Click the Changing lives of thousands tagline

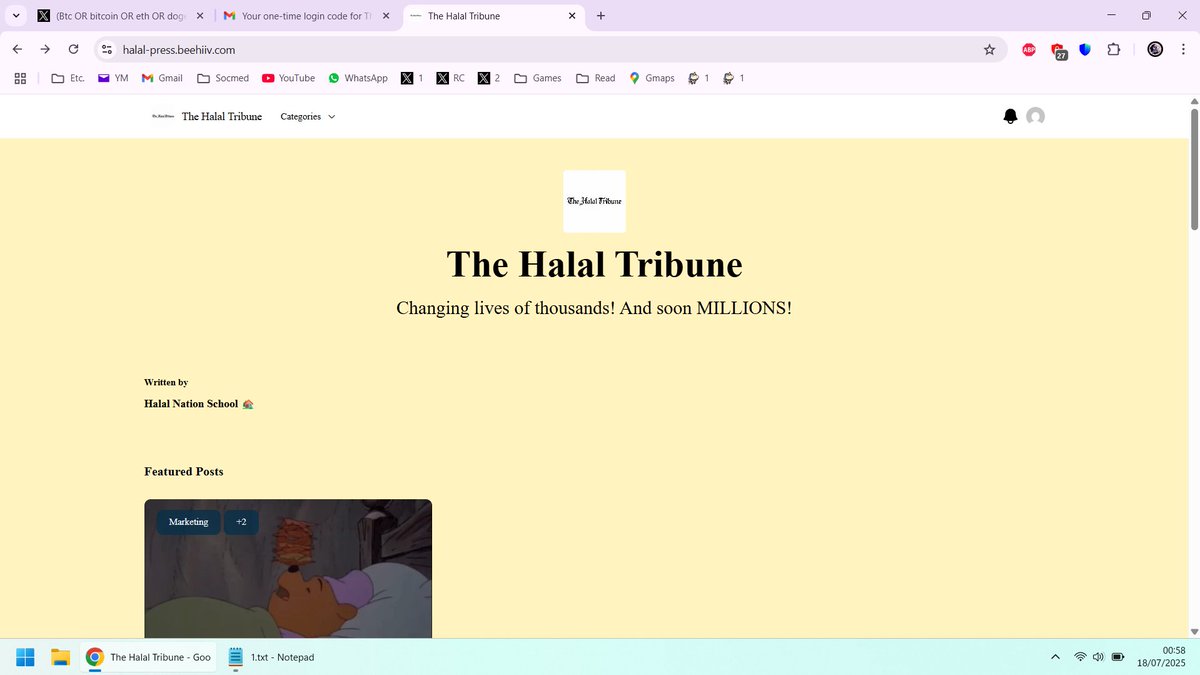(x=594, y=308)
